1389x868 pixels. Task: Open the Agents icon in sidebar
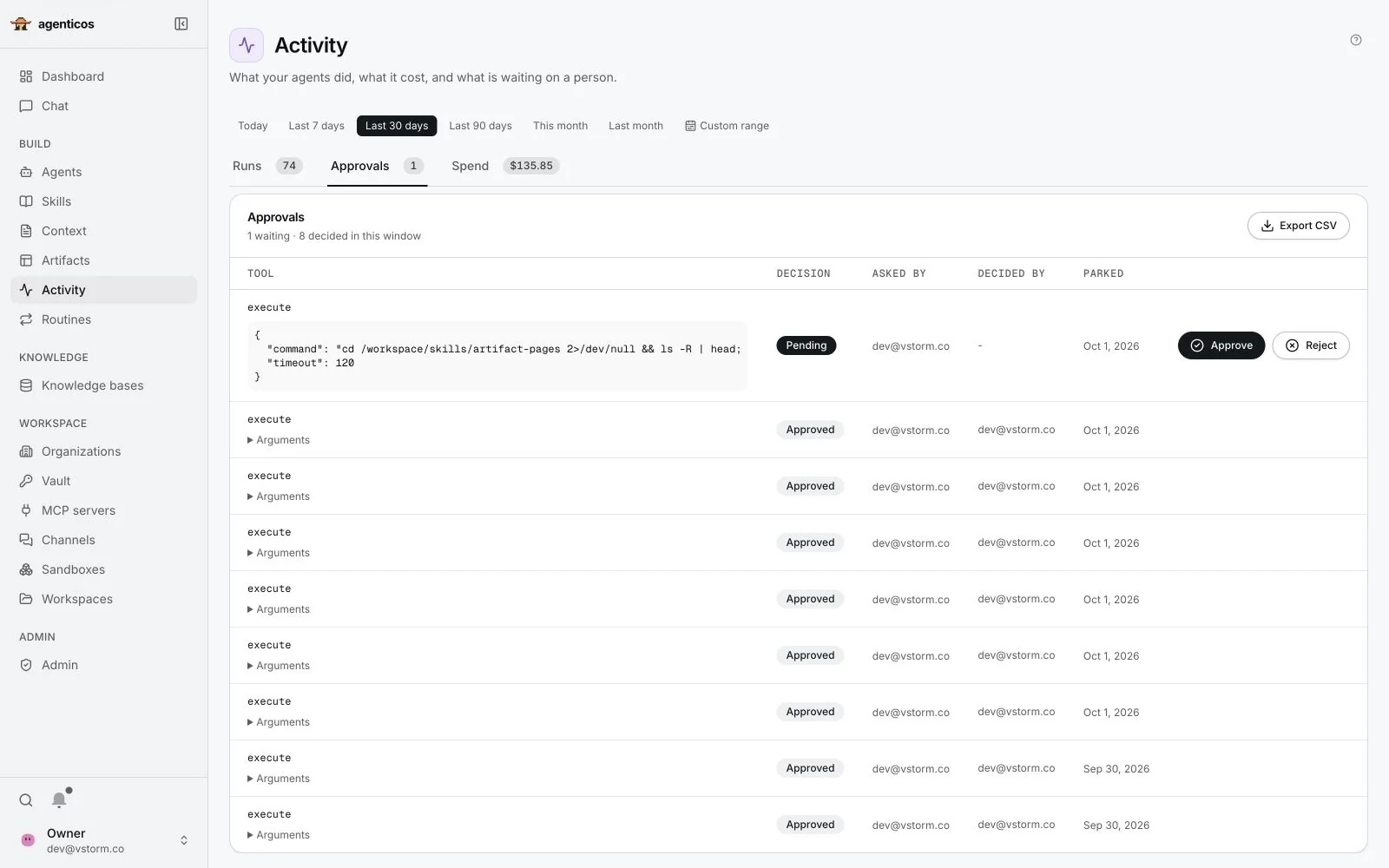pos(26,172)
